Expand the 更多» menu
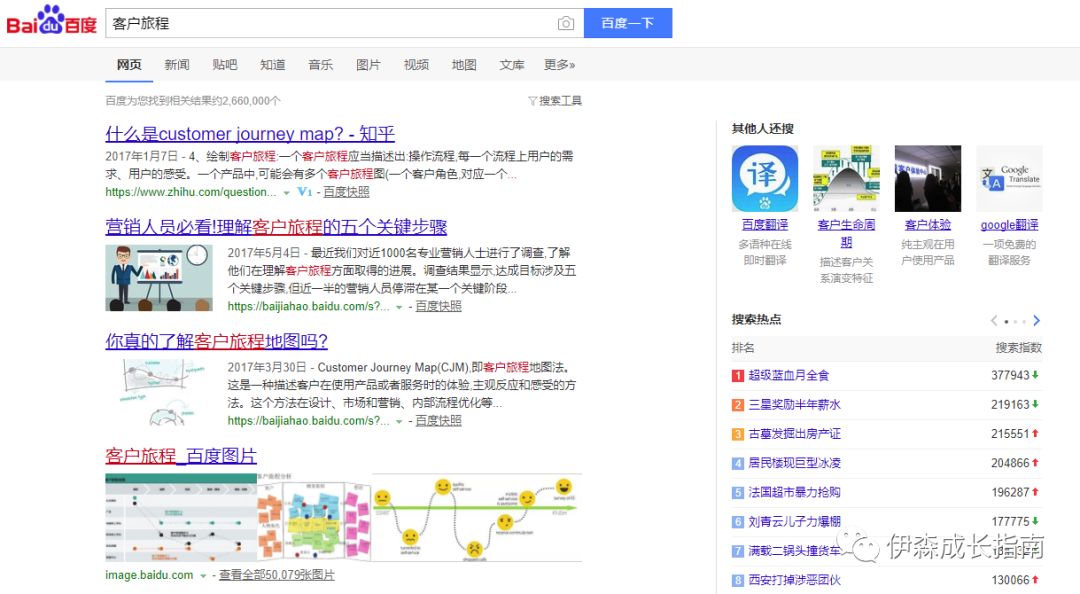The image size is (1080, 594). 559,65
